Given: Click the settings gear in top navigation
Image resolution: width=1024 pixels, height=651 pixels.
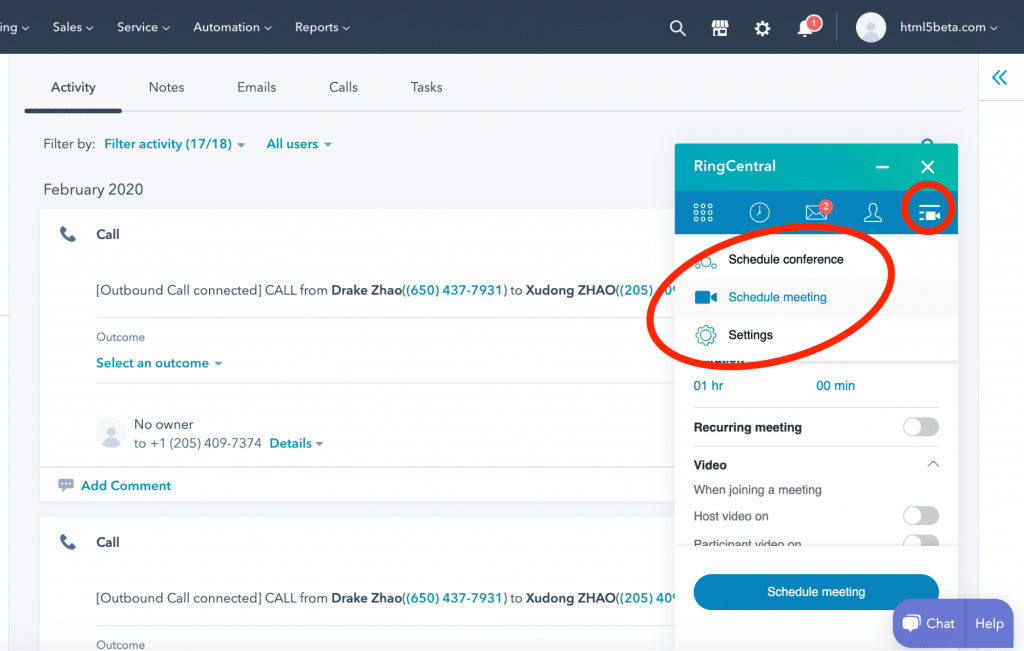Looking at the screenshot, I should pyautogui.click(x=763, y=28).
